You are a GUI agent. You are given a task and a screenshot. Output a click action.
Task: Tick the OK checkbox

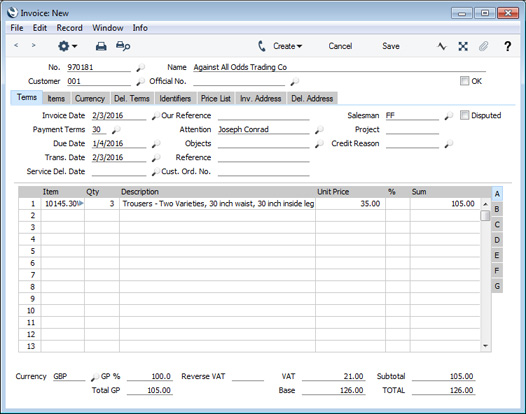pos(464,81)
